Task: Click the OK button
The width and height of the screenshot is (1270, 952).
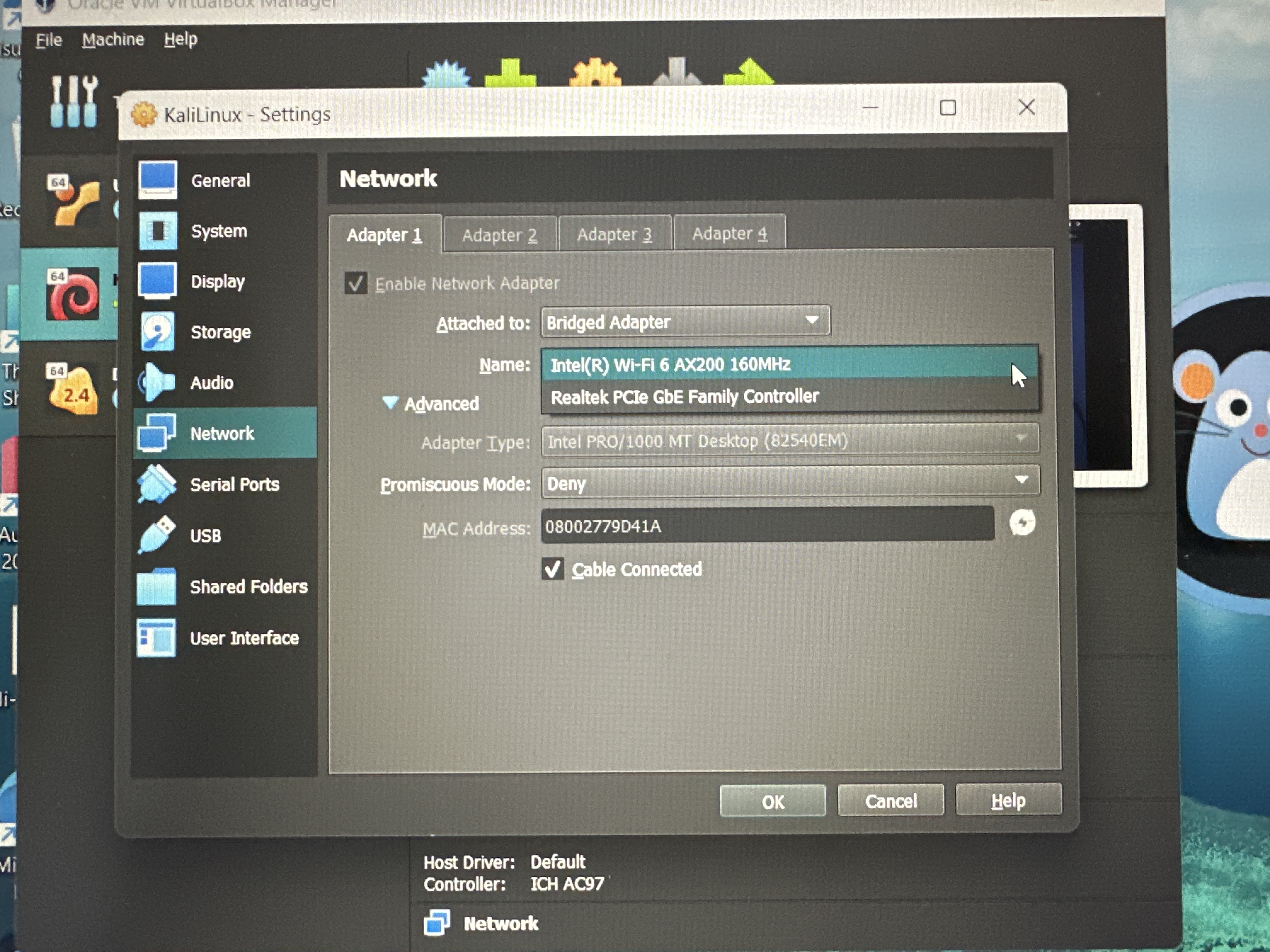Action: click(772, 801)
